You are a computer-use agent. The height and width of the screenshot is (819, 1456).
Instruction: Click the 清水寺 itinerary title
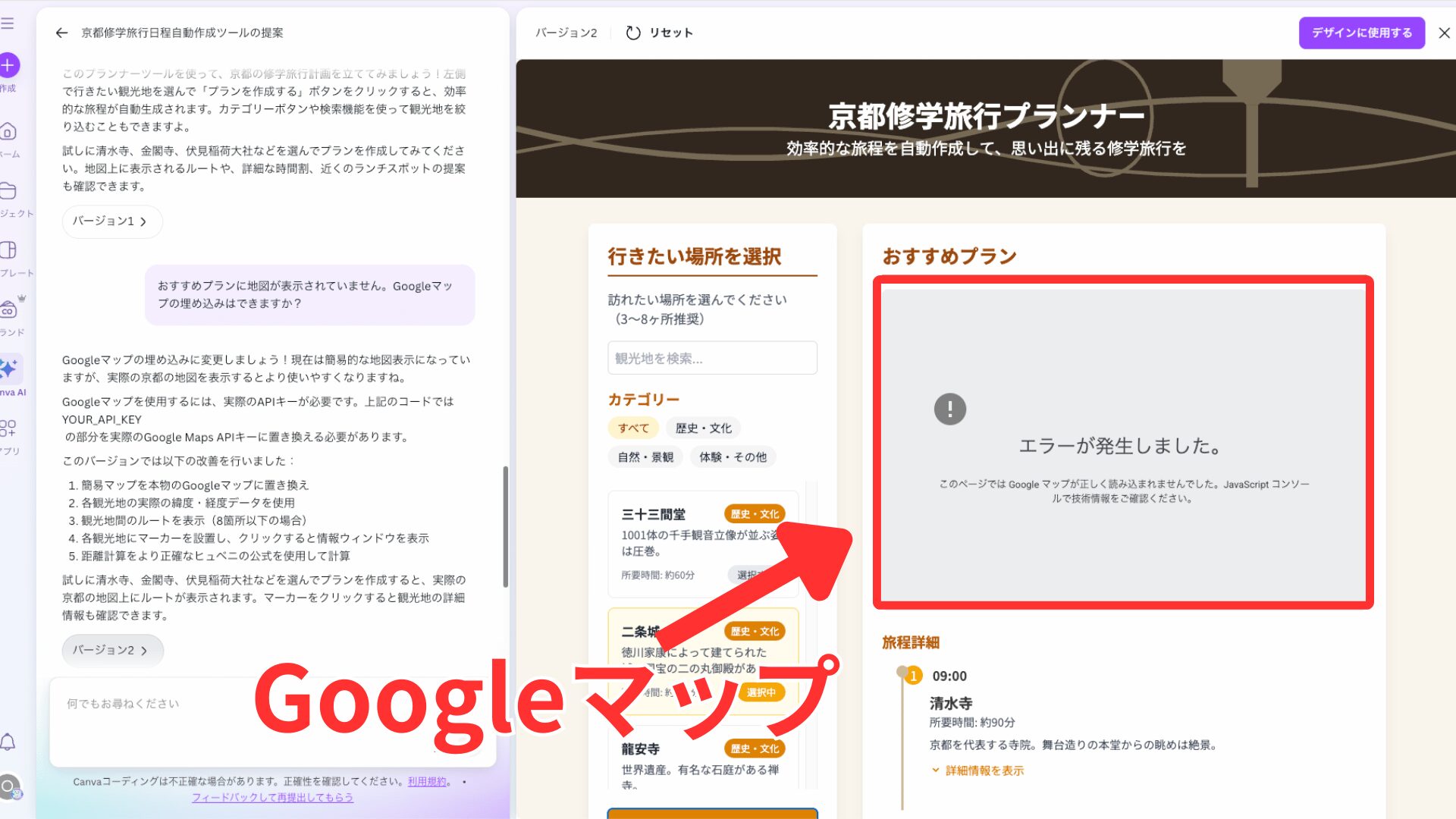coord(951,704)
